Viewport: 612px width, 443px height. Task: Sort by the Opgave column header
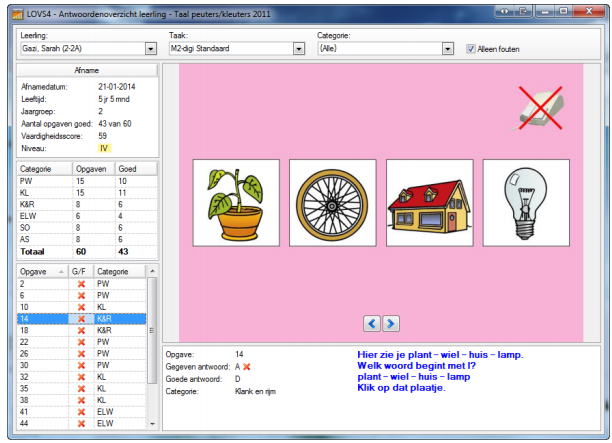[x=43, y=272]
